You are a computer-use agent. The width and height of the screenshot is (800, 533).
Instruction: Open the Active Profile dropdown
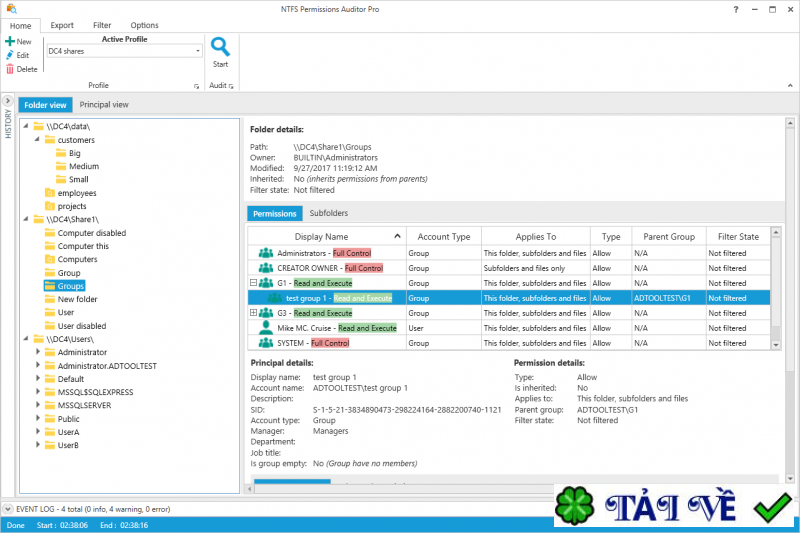point(198,50)
